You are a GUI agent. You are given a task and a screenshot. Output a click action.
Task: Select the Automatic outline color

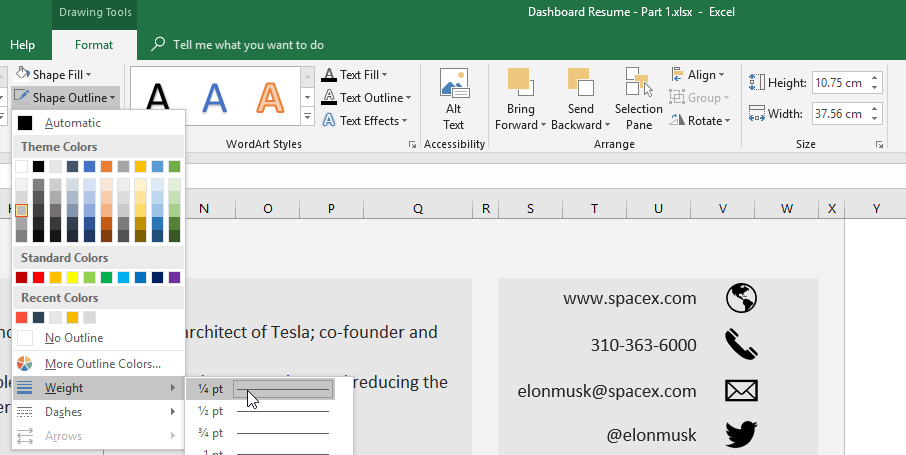coord(98,123)
